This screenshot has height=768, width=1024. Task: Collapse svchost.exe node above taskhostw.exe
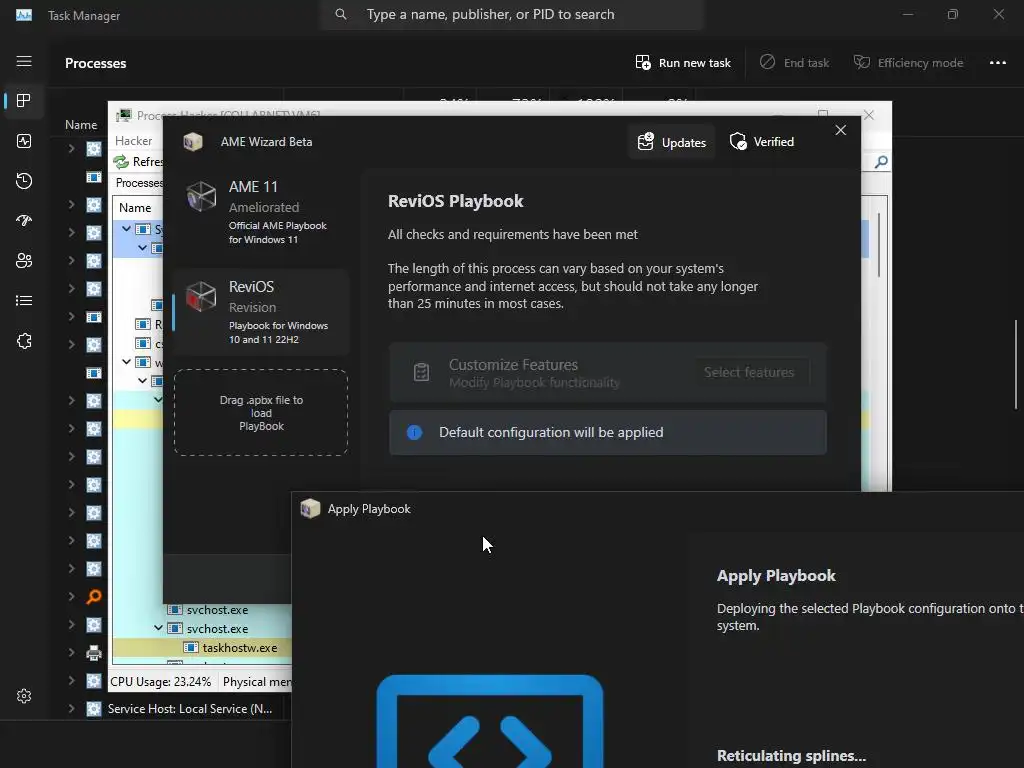pyautogui.click(x=158, y=628)
